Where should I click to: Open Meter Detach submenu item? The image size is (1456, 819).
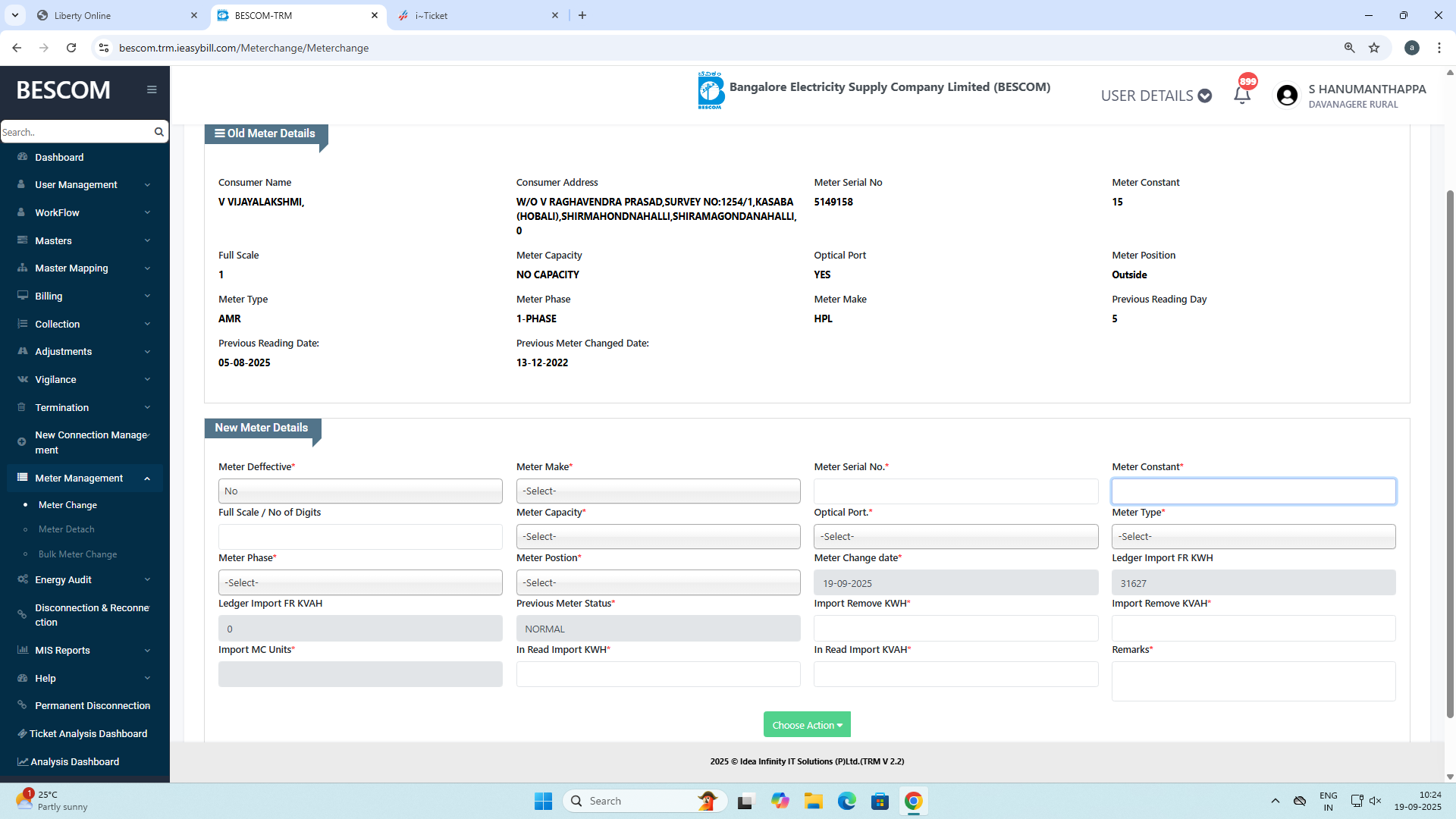(67, 529)
